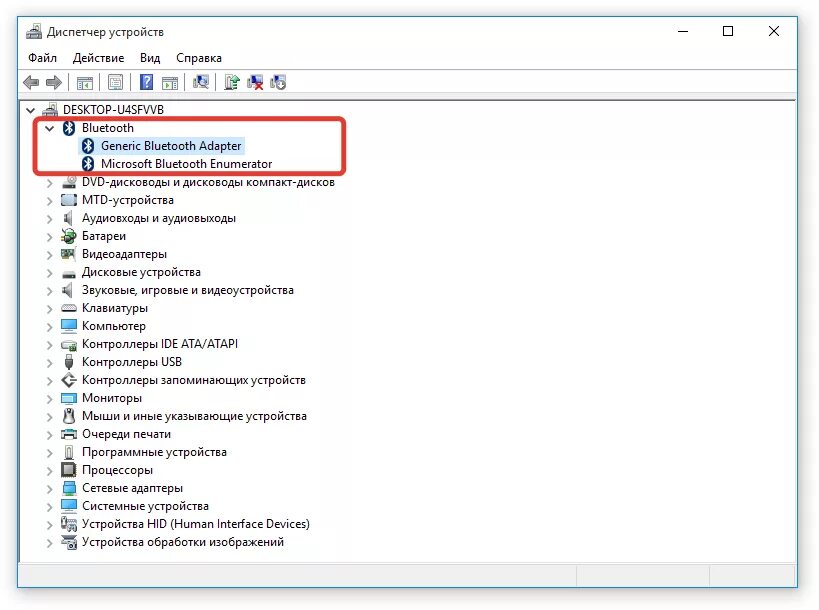Expand Аудиовходы и аудиовыходы
The height and width of the screenshot is (610, 819).
click(x=50, y=219)
